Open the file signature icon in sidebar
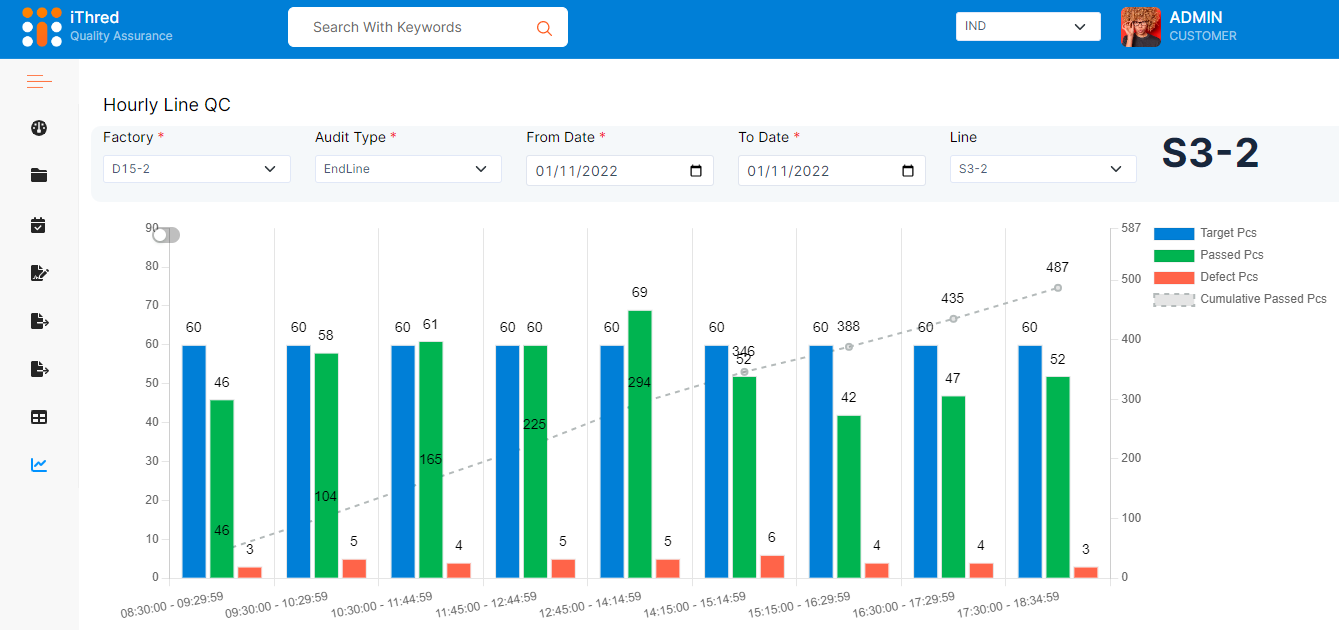Image resolution: width=1339 pixels, height=630 pixels. tap(39, 273)
